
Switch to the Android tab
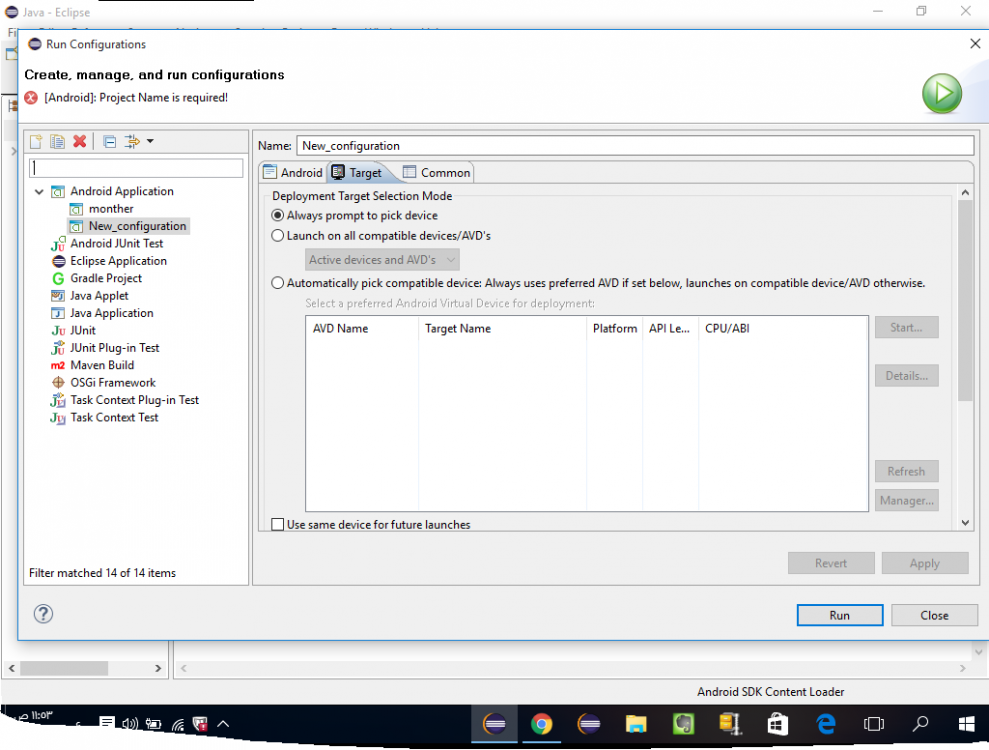tap(293, 172)
